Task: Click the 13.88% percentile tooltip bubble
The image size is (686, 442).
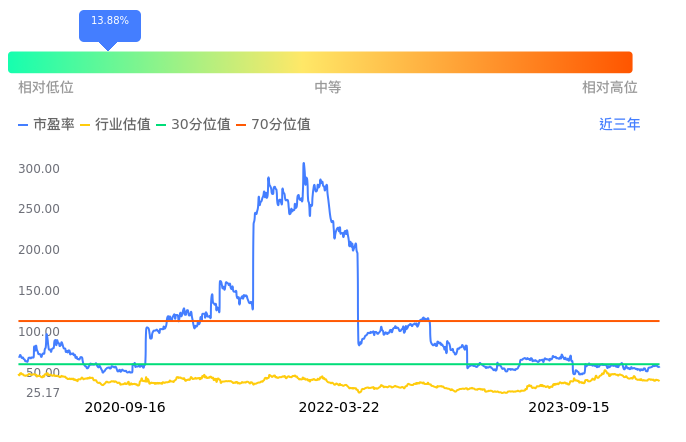Action: point(110,22)
